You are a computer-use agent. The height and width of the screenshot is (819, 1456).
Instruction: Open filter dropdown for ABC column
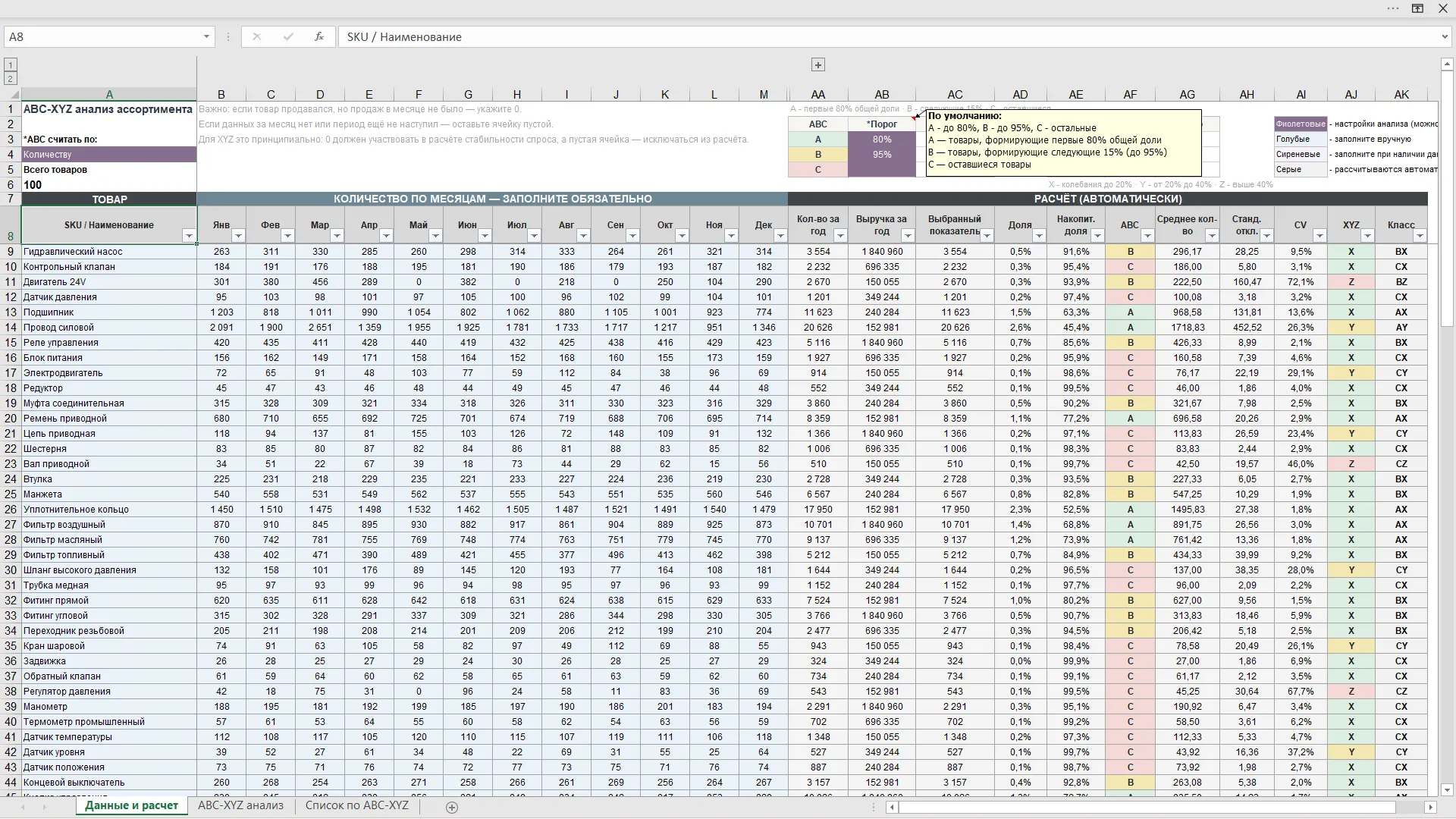(1147, 236)
